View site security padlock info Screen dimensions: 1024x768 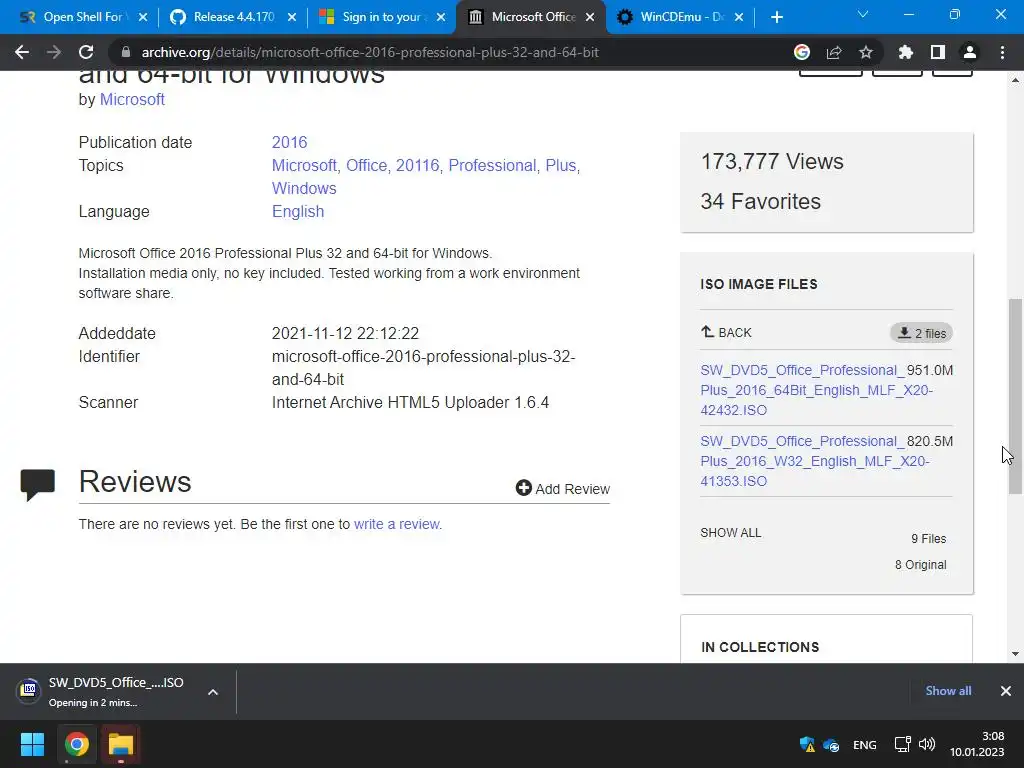126,52
